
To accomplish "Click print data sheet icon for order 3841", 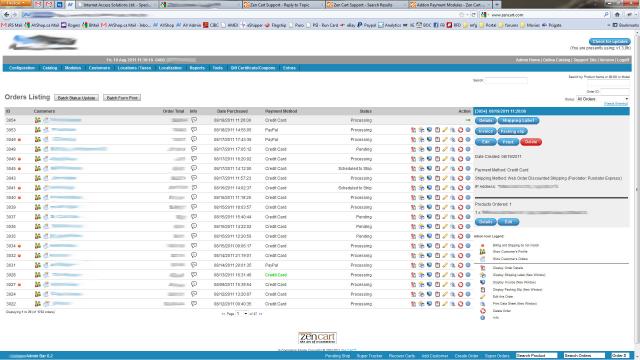I will [x=453, y=188].
